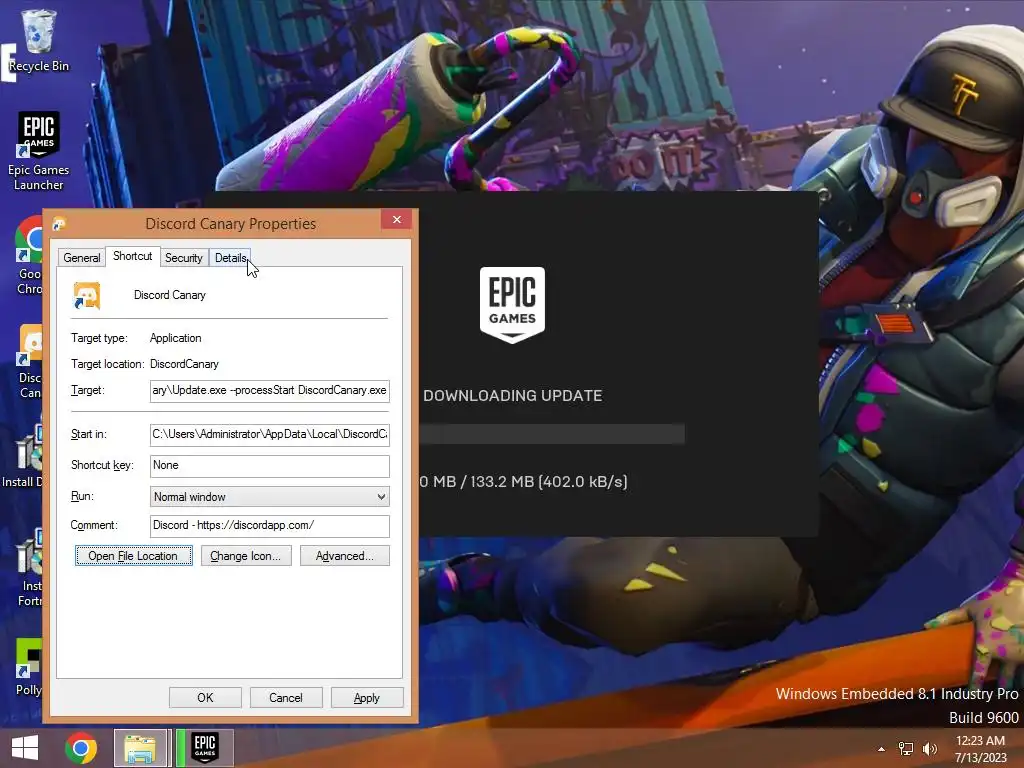Viewport: 1024px width, 768px height.
Task: Click in the Comment field
Action: pyautogui.click(x=270, y=526)
